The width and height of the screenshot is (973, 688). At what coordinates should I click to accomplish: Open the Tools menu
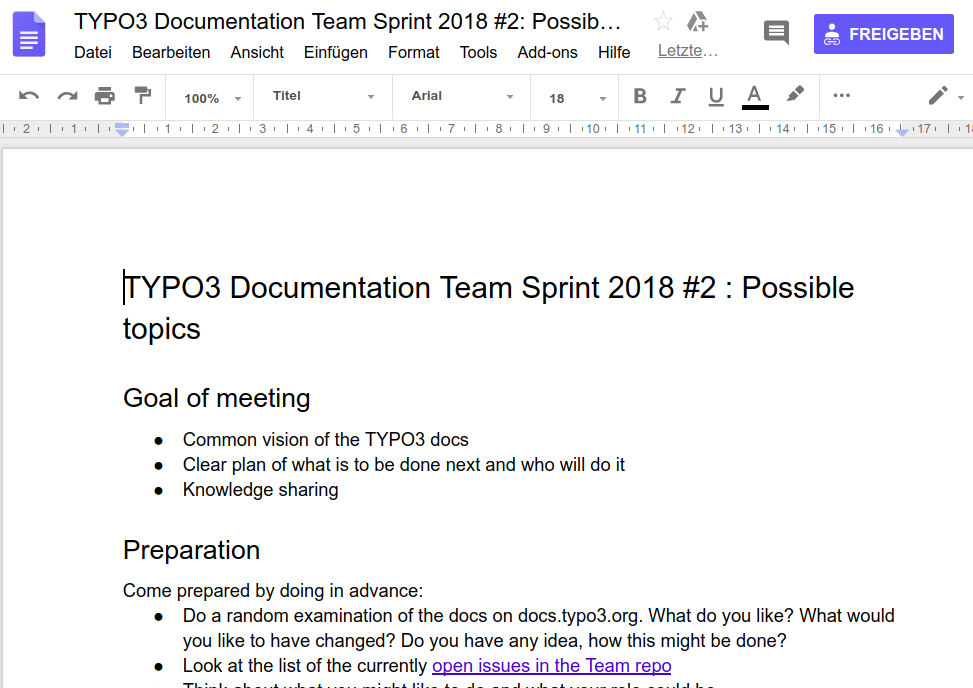point(478,53)
